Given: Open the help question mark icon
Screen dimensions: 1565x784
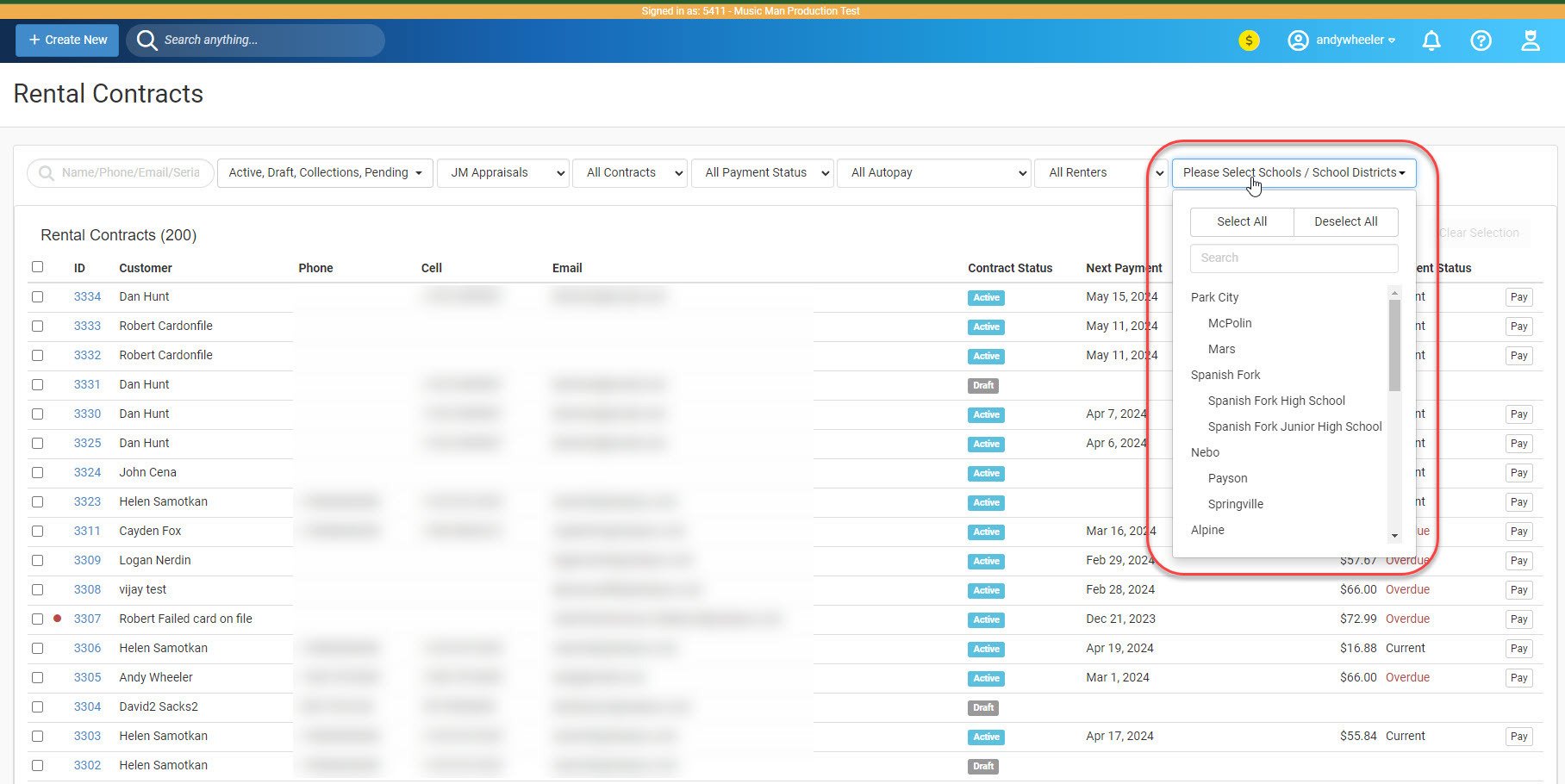Looking at the screenshot, I should pos(1481,40).
